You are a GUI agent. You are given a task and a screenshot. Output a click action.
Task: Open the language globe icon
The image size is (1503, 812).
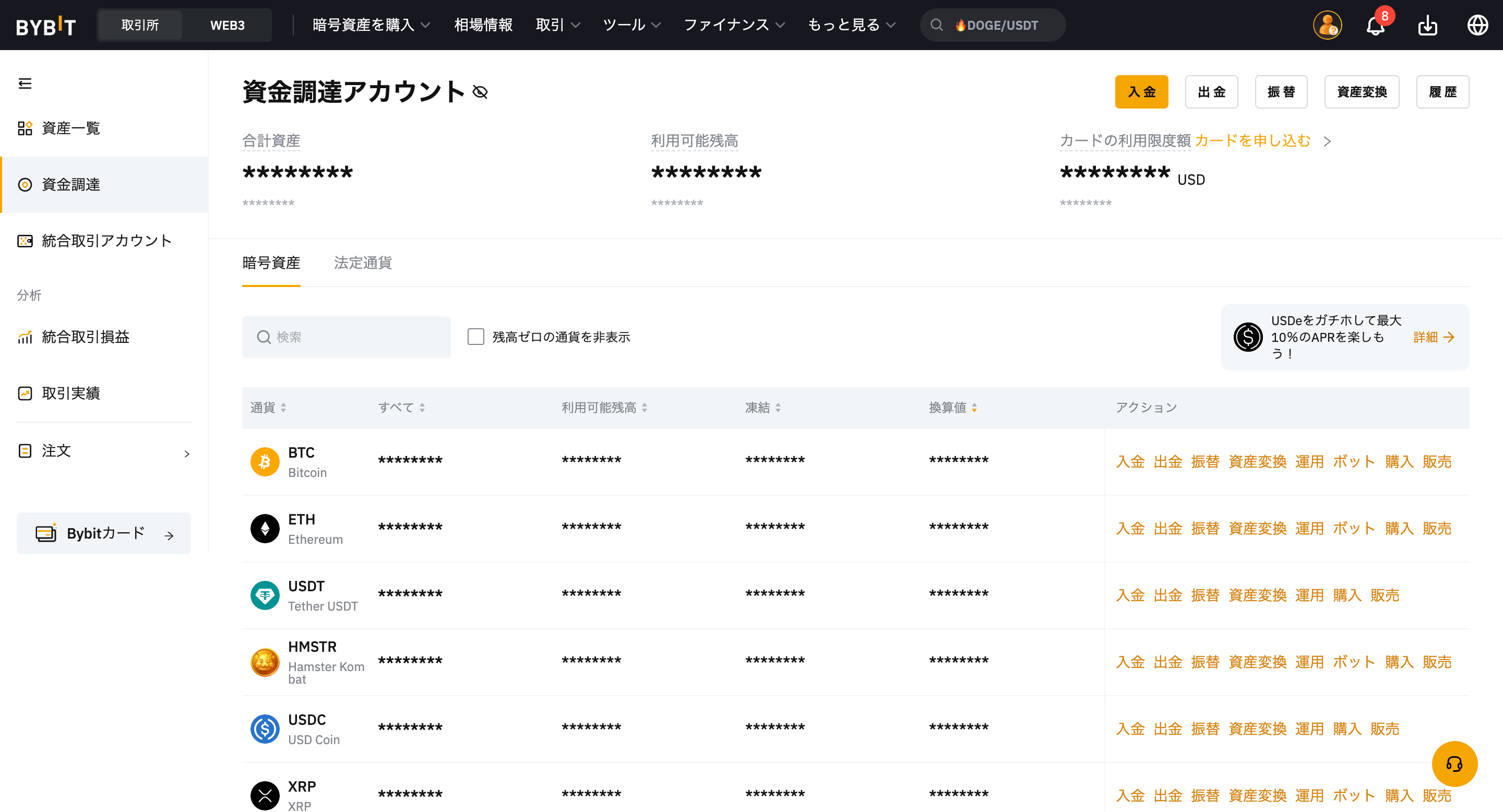coord(1478,25)
